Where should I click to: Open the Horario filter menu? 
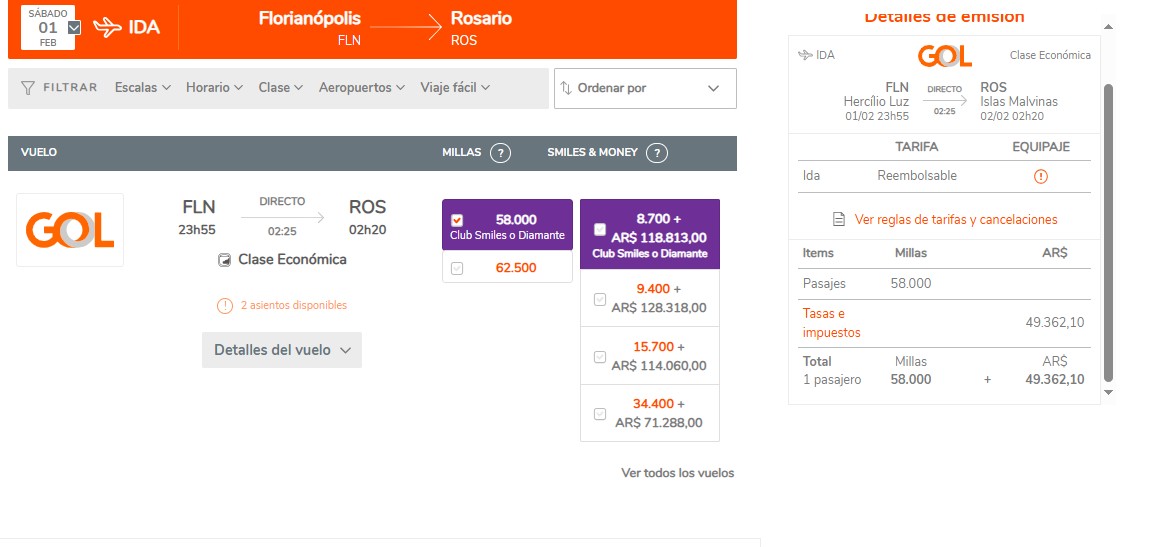(x=214, y=88)
